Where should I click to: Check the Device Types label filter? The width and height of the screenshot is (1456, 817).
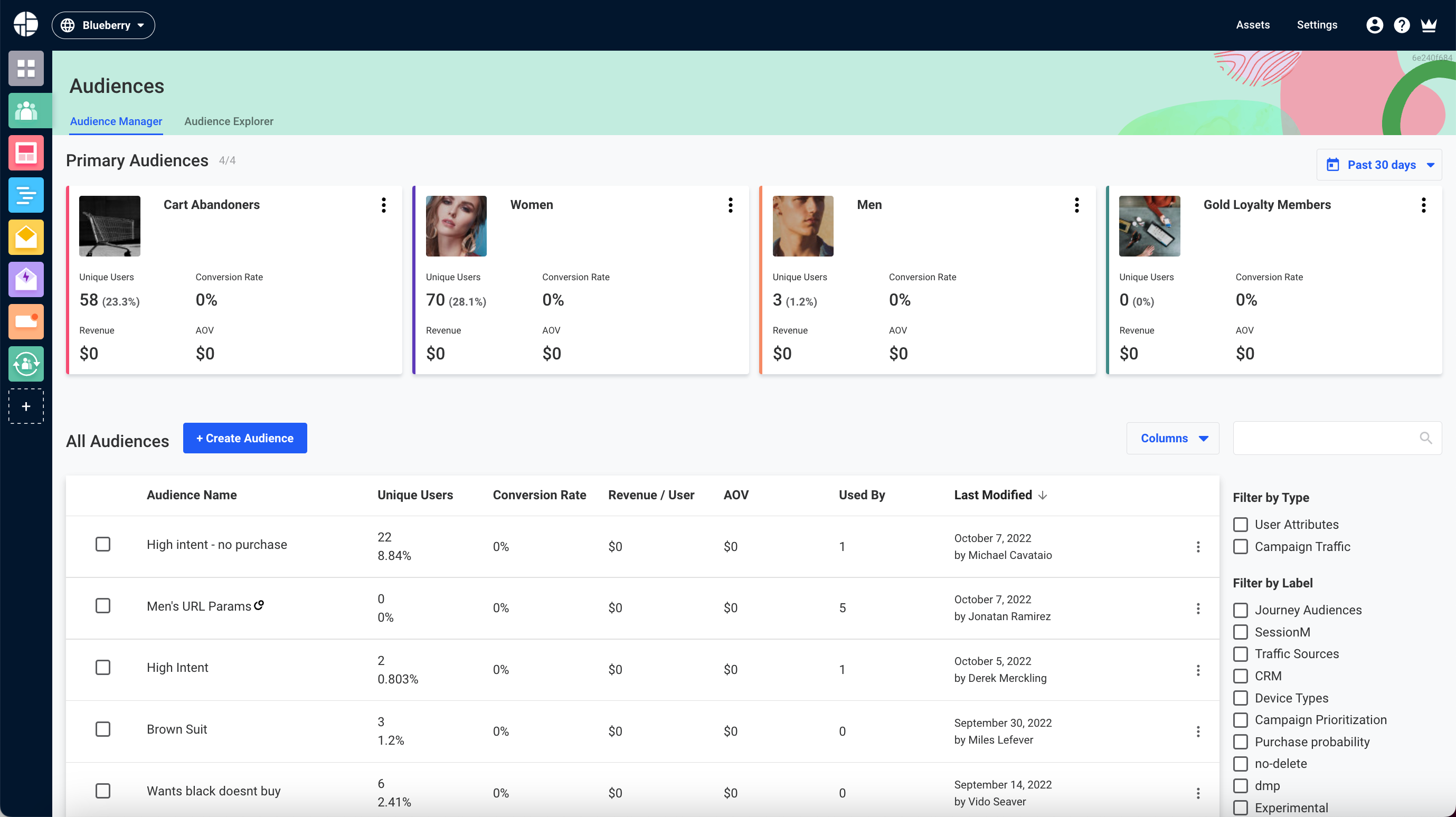[1241, 698]
